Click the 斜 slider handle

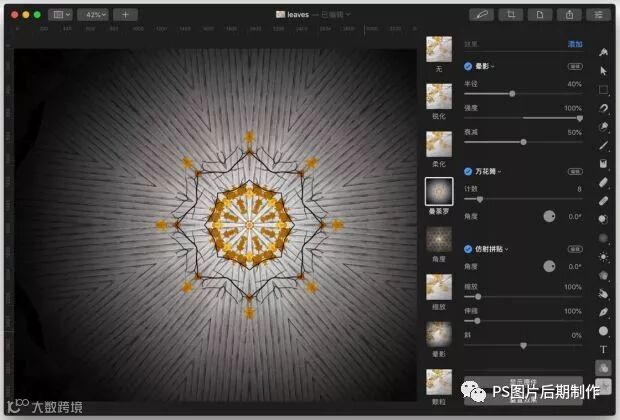tap(524, 346)
